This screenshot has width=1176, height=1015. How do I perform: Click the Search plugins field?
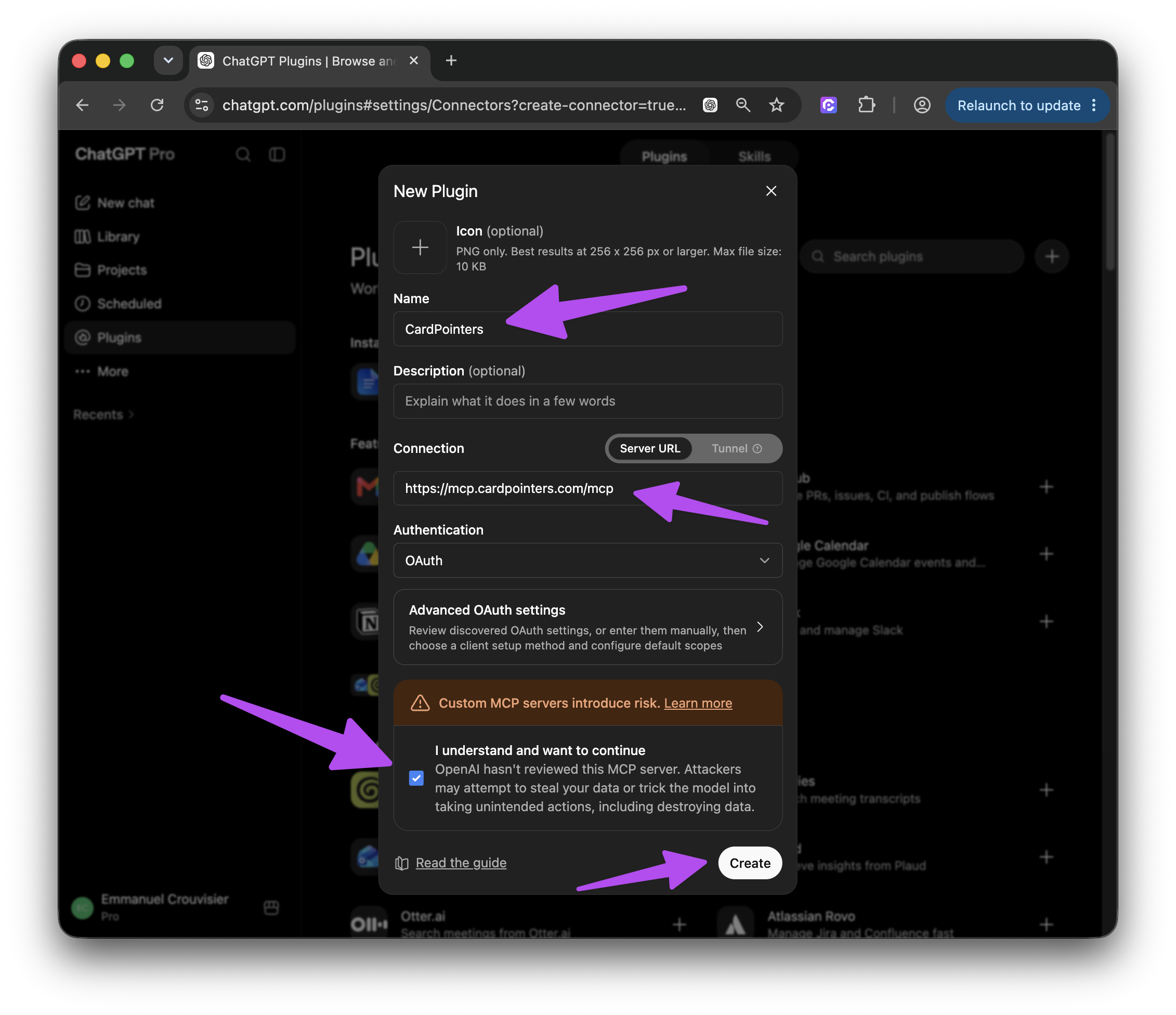pyautogui.click(x=912, y=256)
